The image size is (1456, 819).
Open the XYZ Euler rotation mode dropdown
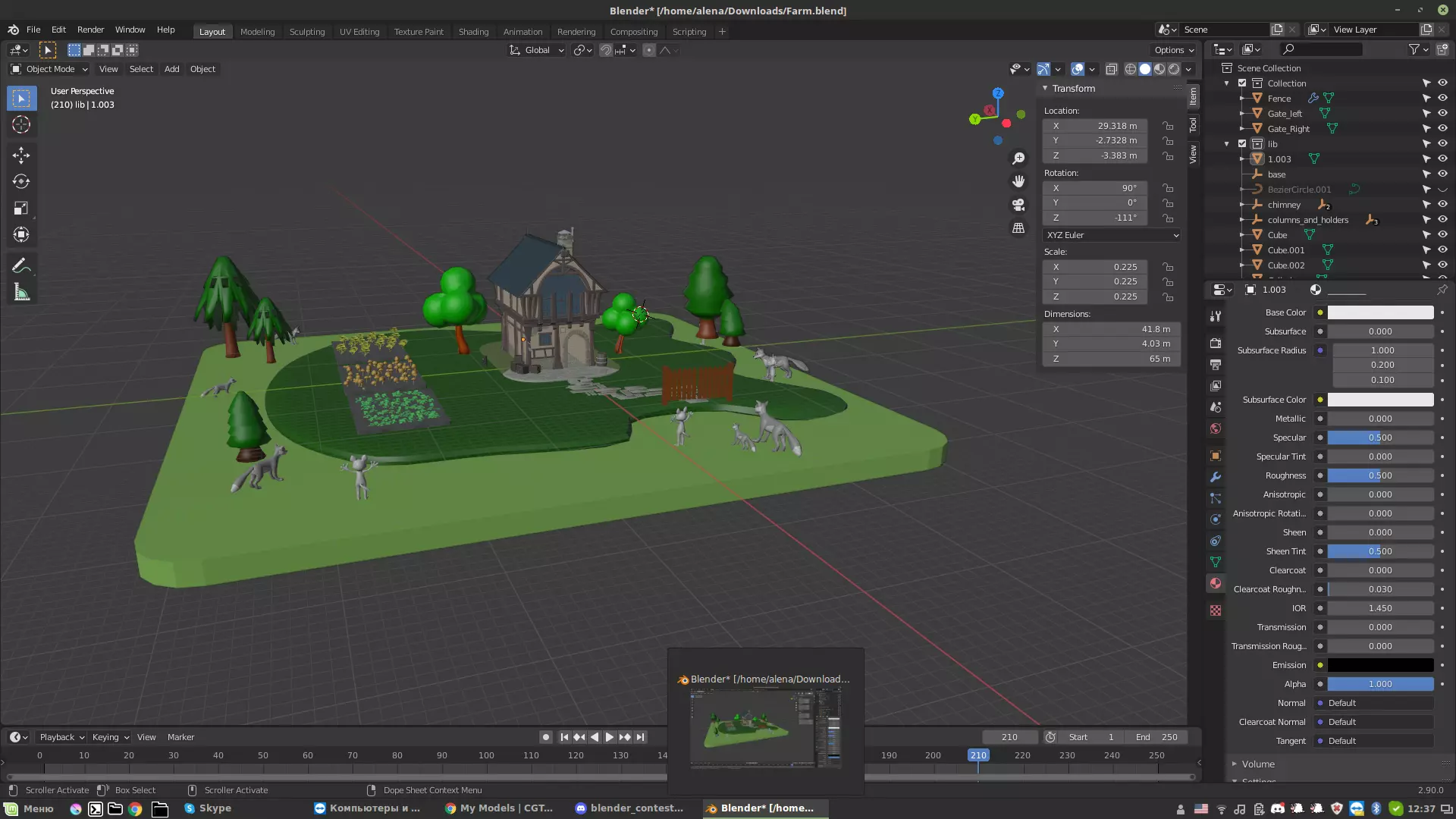click(1112, 235)
